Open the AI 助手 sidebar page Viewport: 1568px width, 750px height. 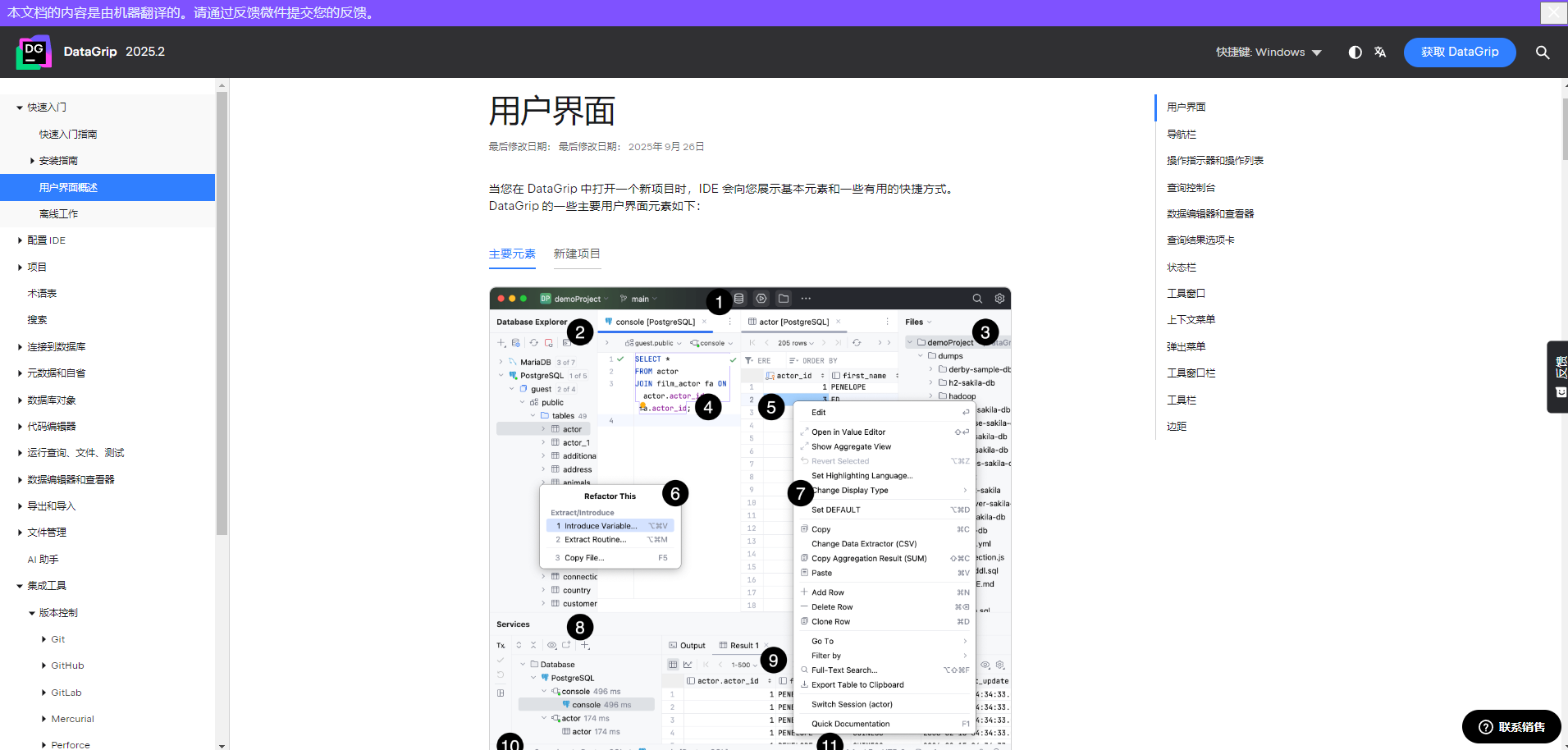coord(43,560)
